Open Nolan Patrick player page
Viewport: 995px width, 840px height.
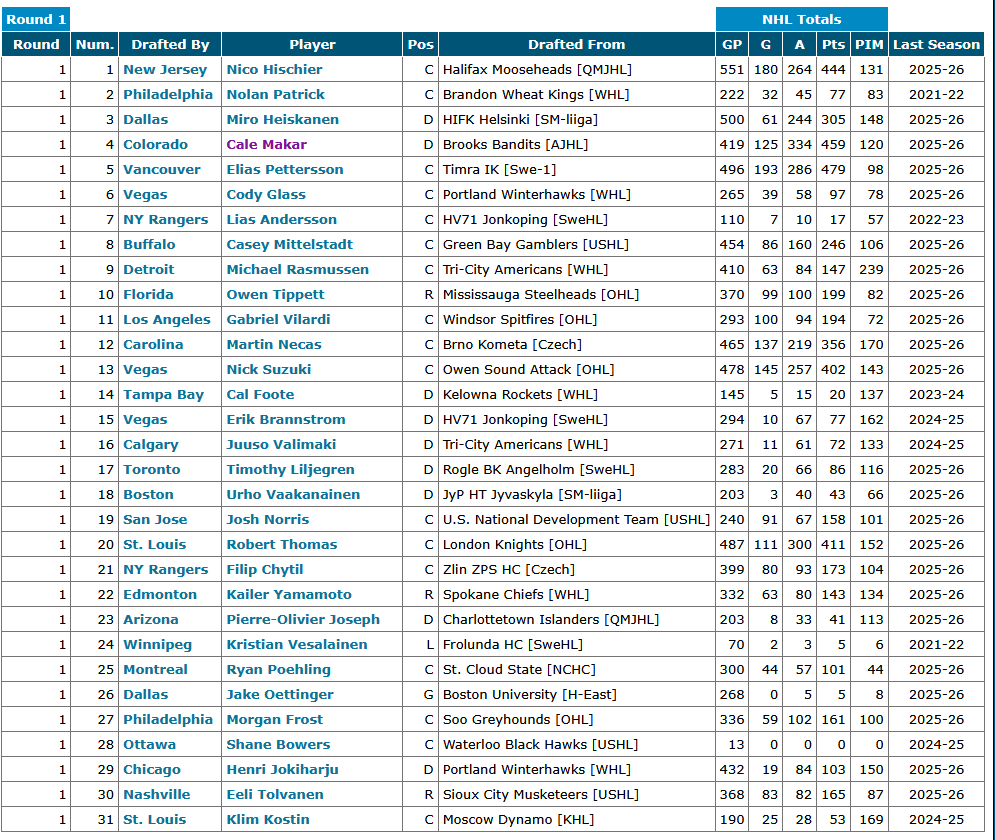click(x=275, y=95)
